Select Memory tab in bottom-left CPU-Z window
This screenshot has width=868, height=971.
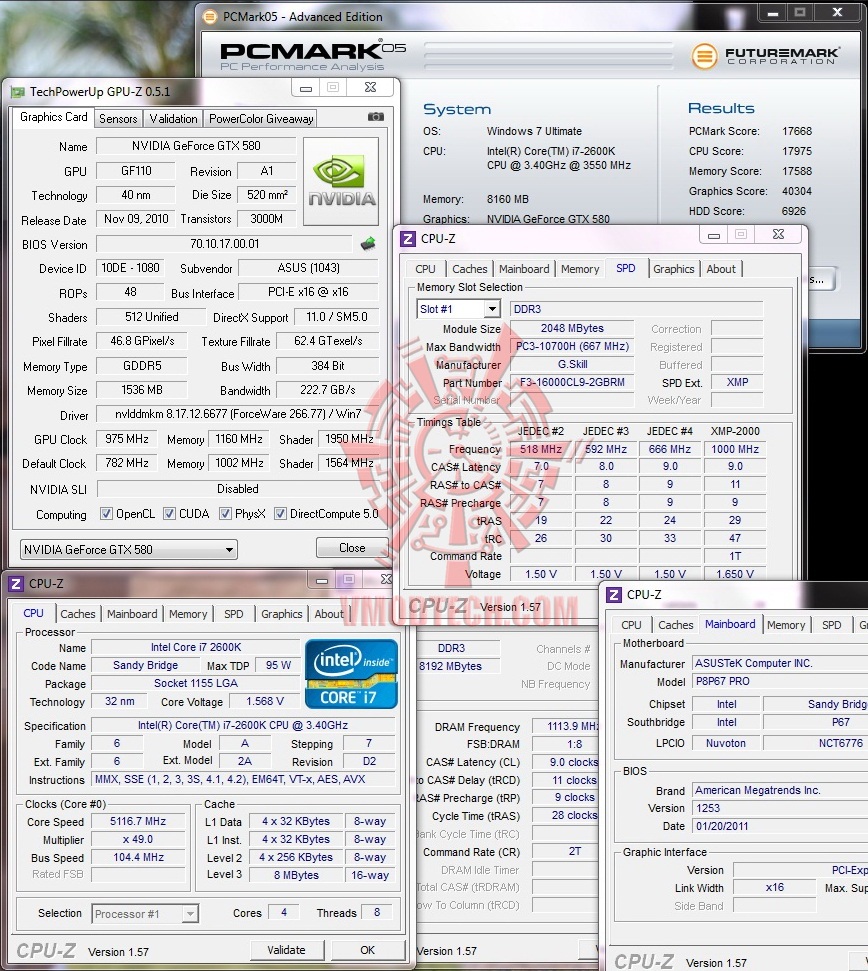pyautogui.click(x=188, y=614)
